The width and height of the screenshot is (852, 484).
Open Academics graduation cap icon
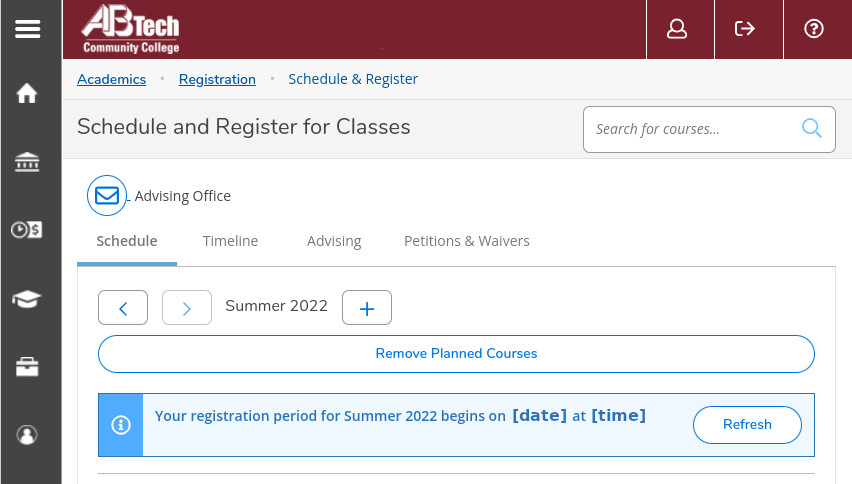(27, 298)
